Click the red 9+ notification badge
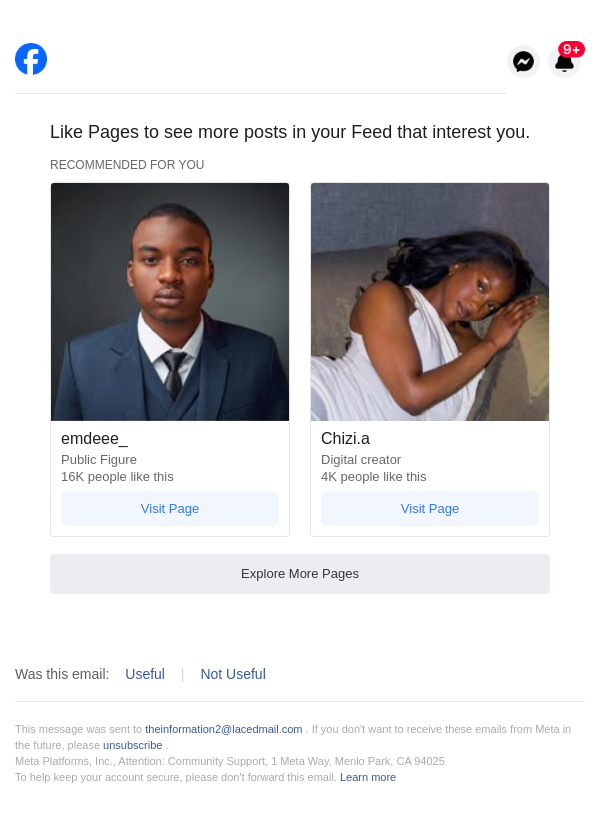Viewport: 600px width, 823px height. pos(571,49)
